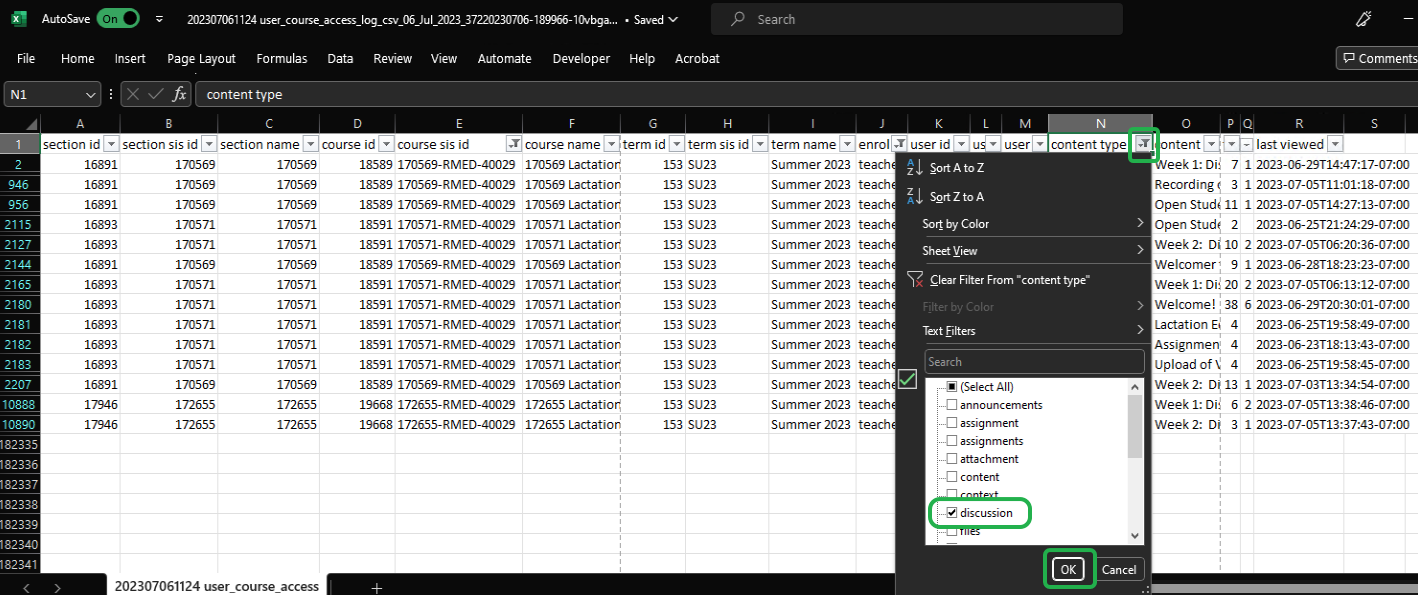
Task: Click the Search box in title bar
Action: (917, 19)
